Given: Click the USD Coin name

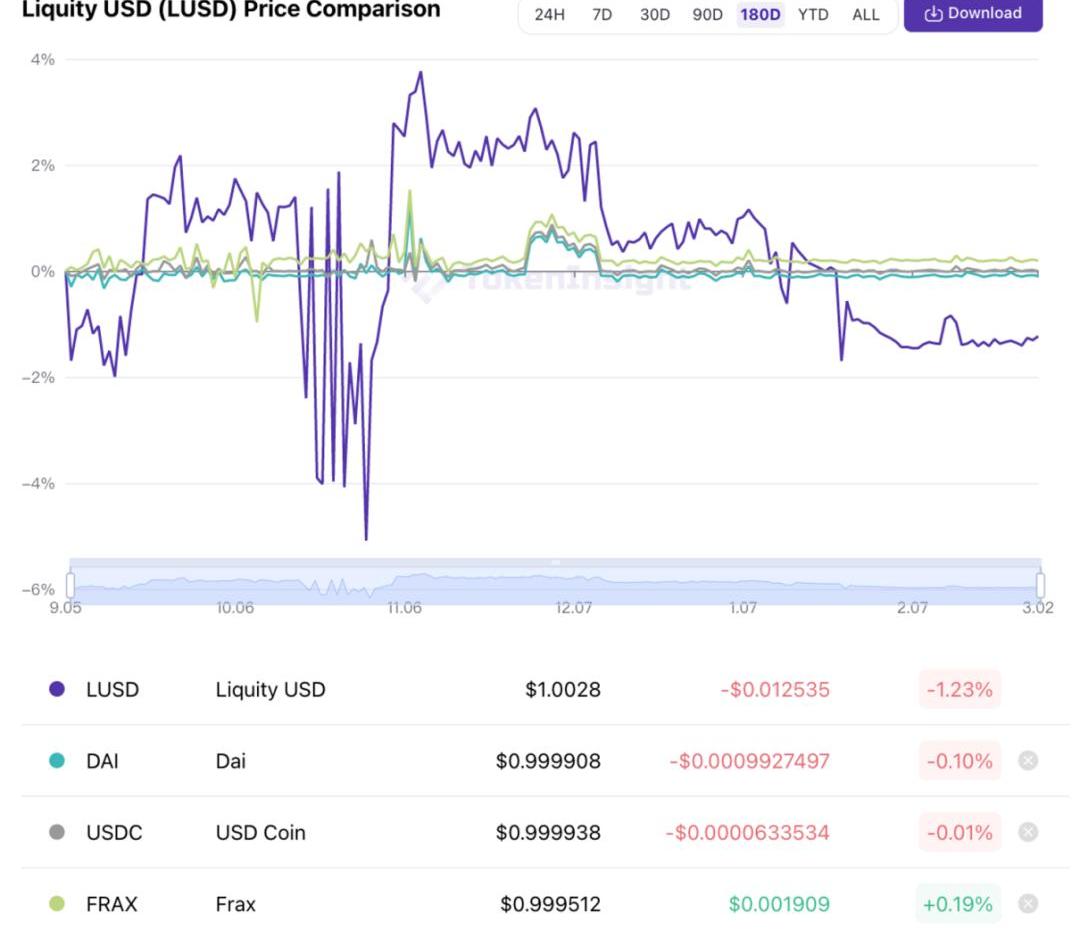Looking at the screenshot, I should coord(260,832).
